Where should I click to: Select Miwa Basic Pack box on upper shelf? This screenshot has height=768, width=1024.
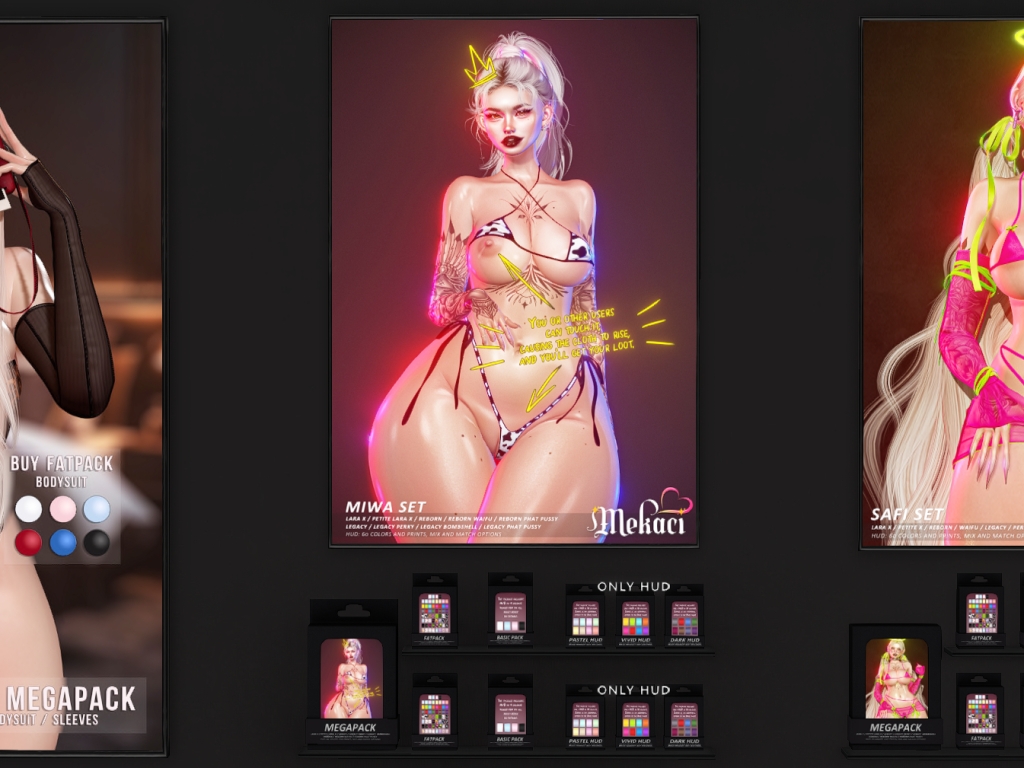tap(510, 611)
